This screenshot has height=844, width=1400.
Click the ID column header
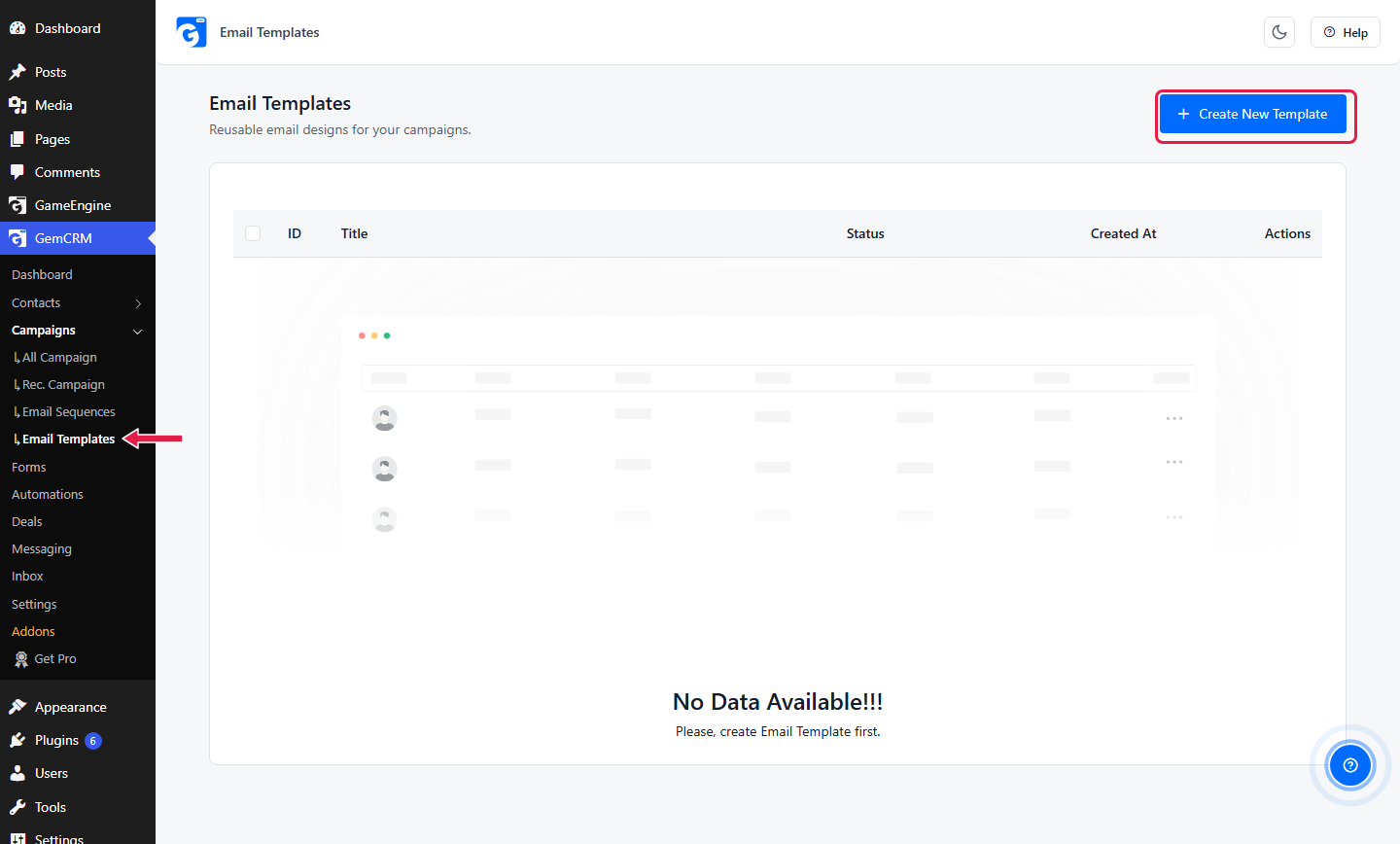(x=295, y=233)
